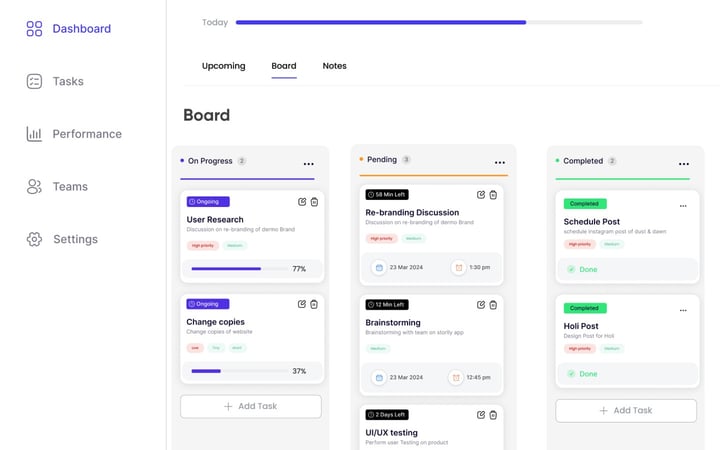Open Completed column options menu

pos(684,164)
